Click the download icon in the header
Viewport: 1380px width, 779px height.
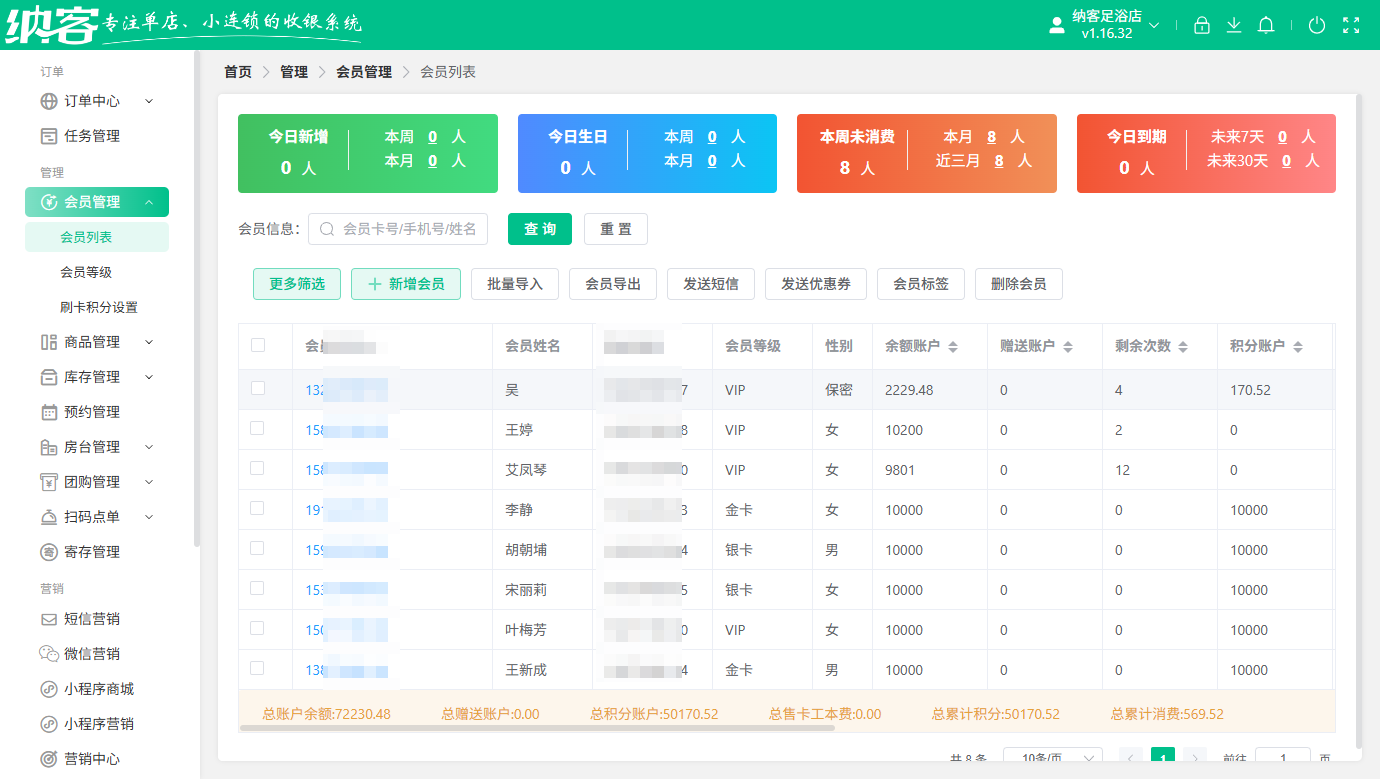[1234, 25]
